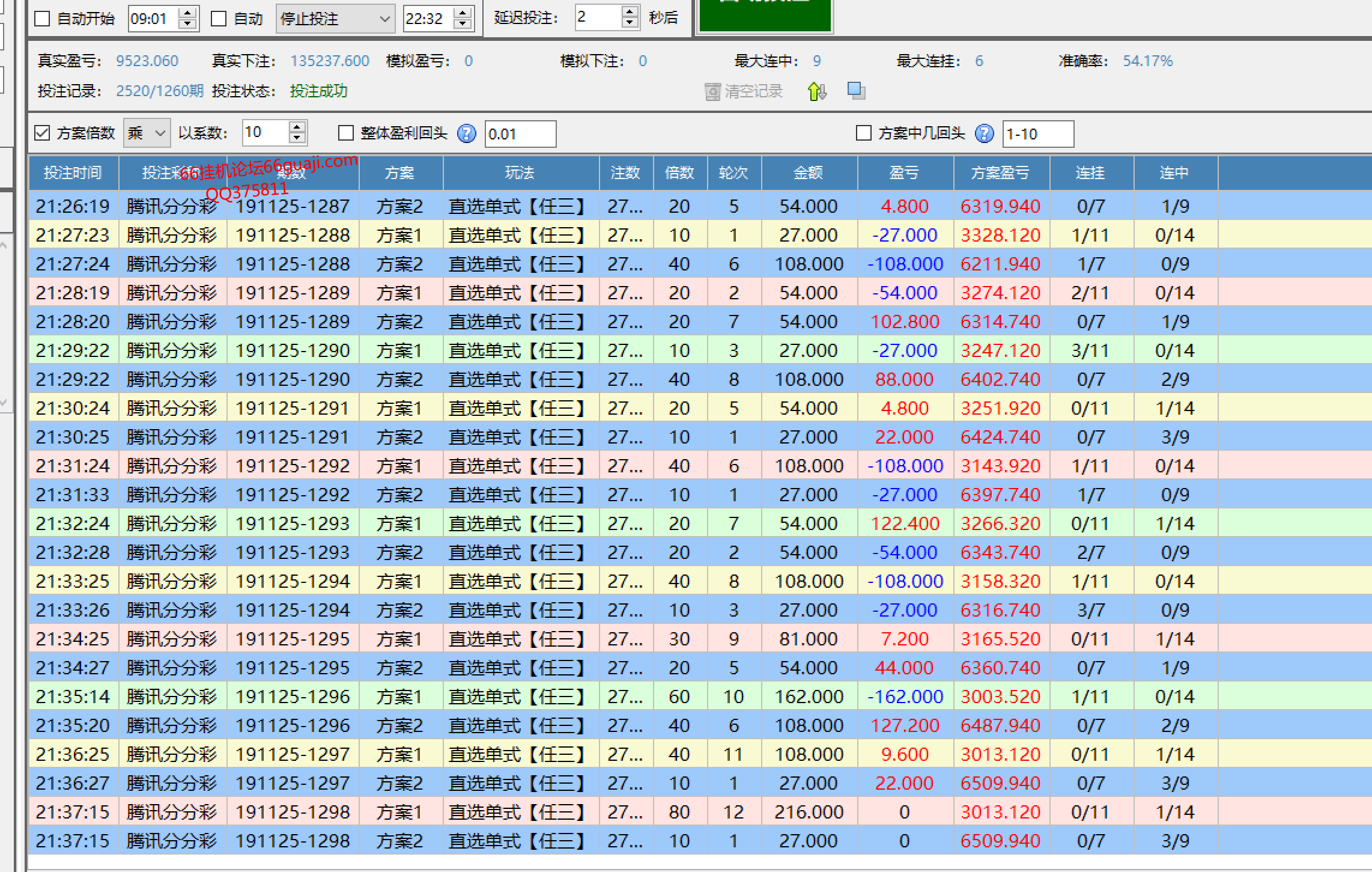Image resolution: width=1372 pixels, height=872 pixels.
Task: Sort by 投注时间 column header
Action: (x=73, y=173)
